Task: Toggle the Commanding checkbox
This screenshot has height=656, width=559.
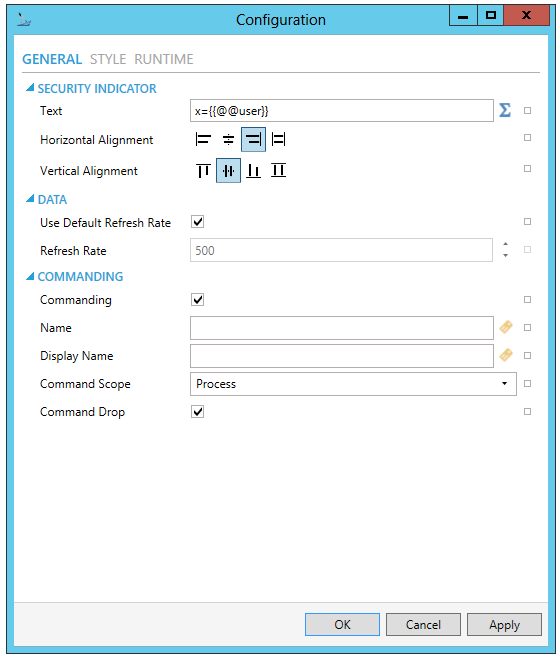Action: click(x=197, y=300)
